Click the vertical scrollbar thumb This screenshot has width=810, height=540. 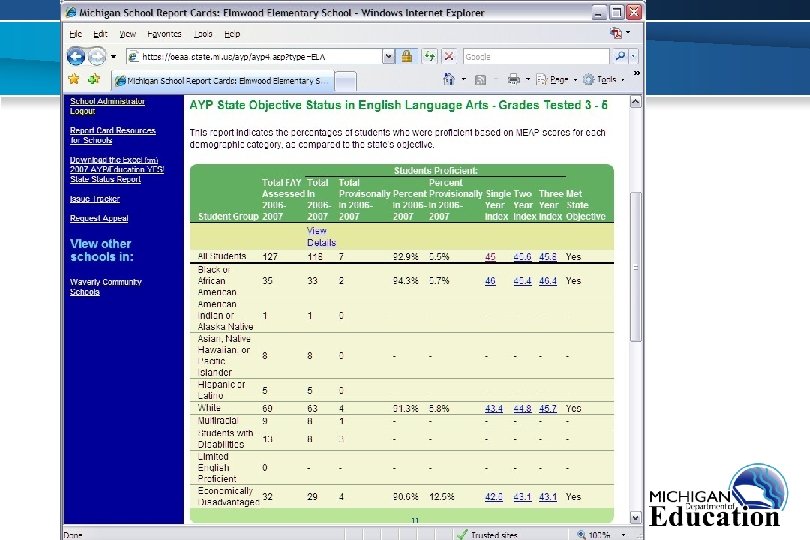[x=636, y=267]
